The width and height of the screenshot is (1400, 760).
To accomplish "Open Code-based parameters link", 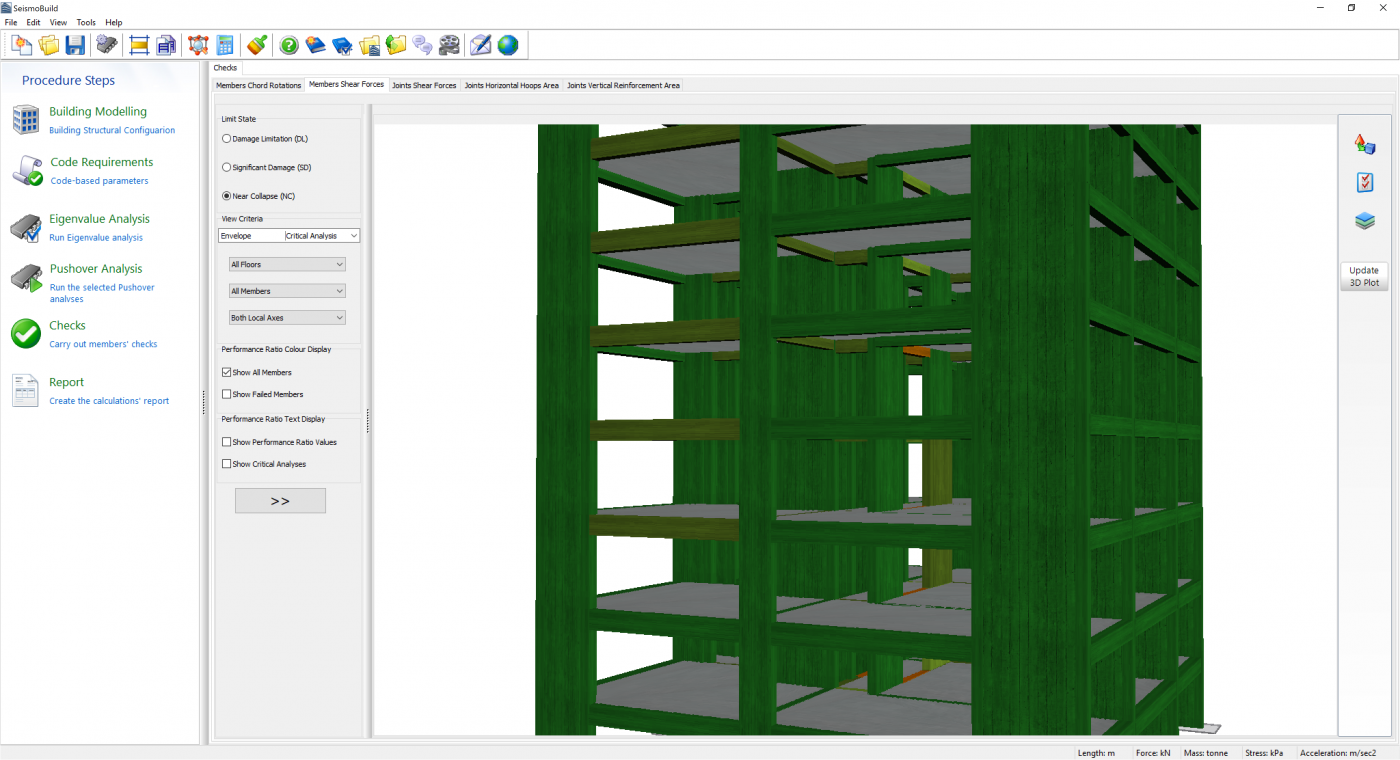I will pyautogui.click(x=99, y=181).
